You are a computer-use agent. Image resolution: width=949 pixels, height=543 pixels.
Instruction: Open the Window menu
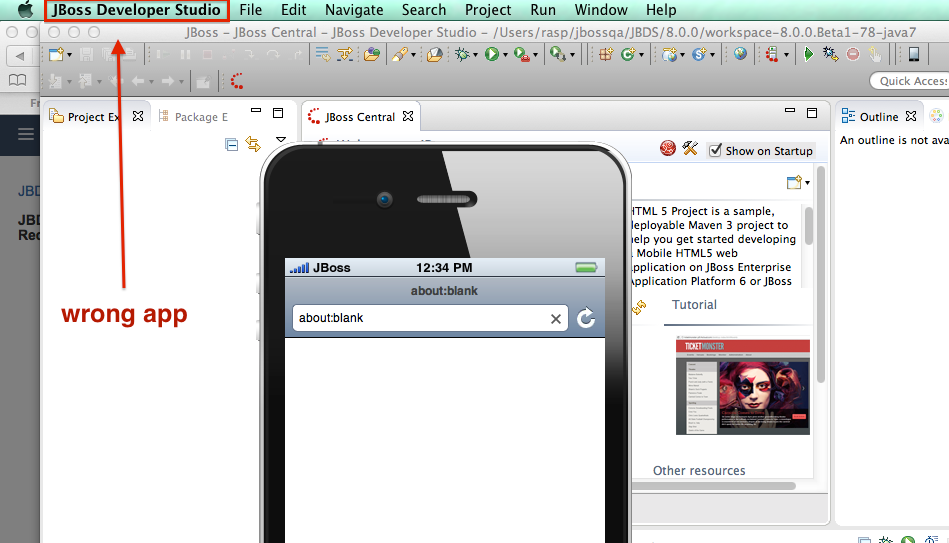[x=601, y=10]
